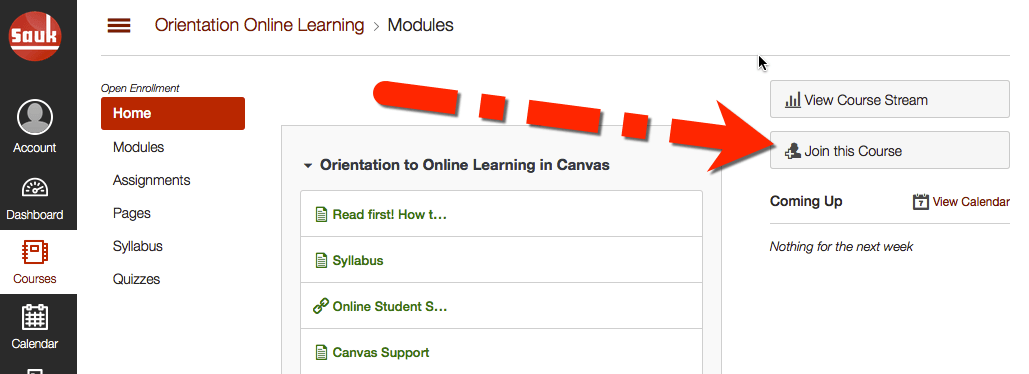This screenshot has width=1029, height=374.
Task: Go to Dashboard via speedometer icon
Action: coord(35,187)
